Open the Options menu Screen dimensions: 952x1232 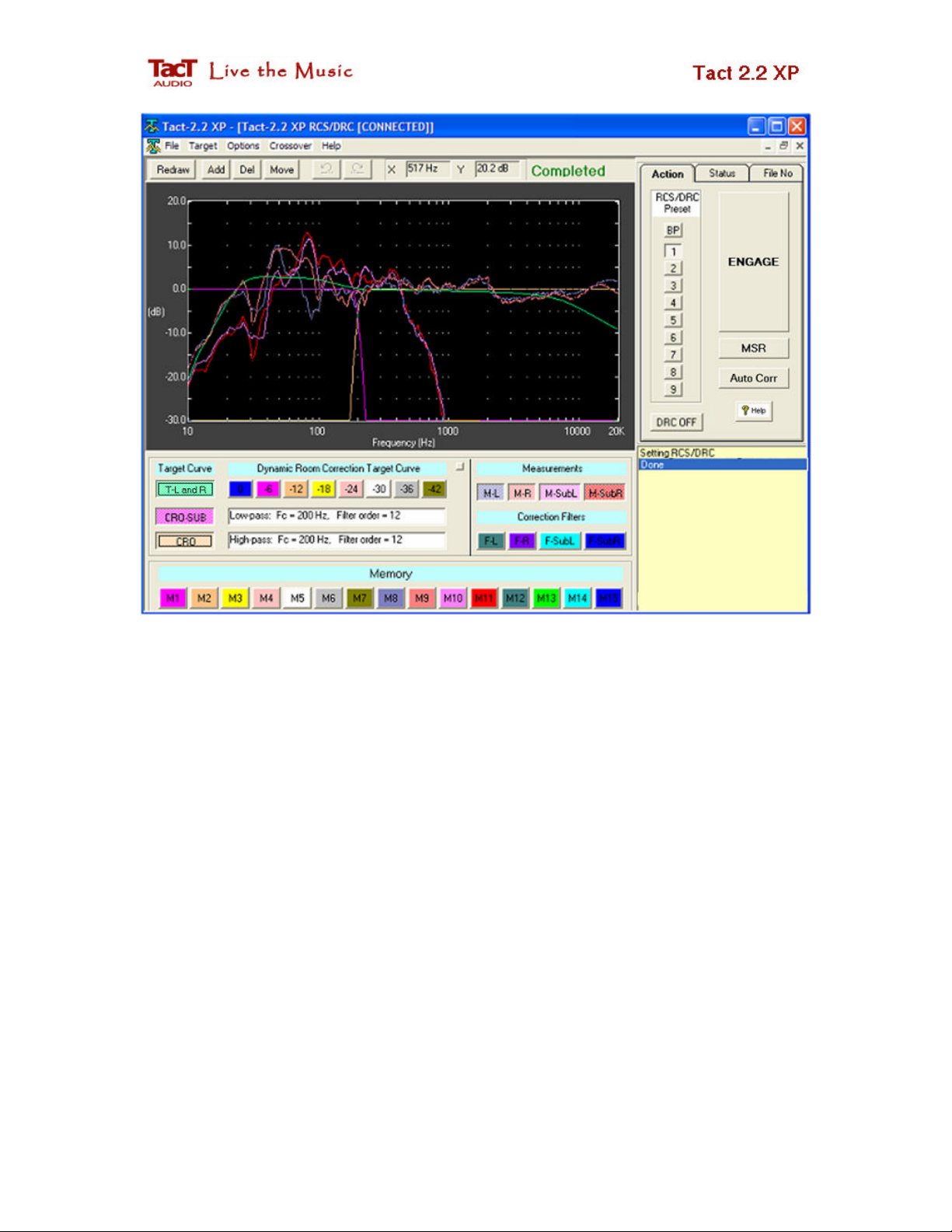click(x=243, y=146)
